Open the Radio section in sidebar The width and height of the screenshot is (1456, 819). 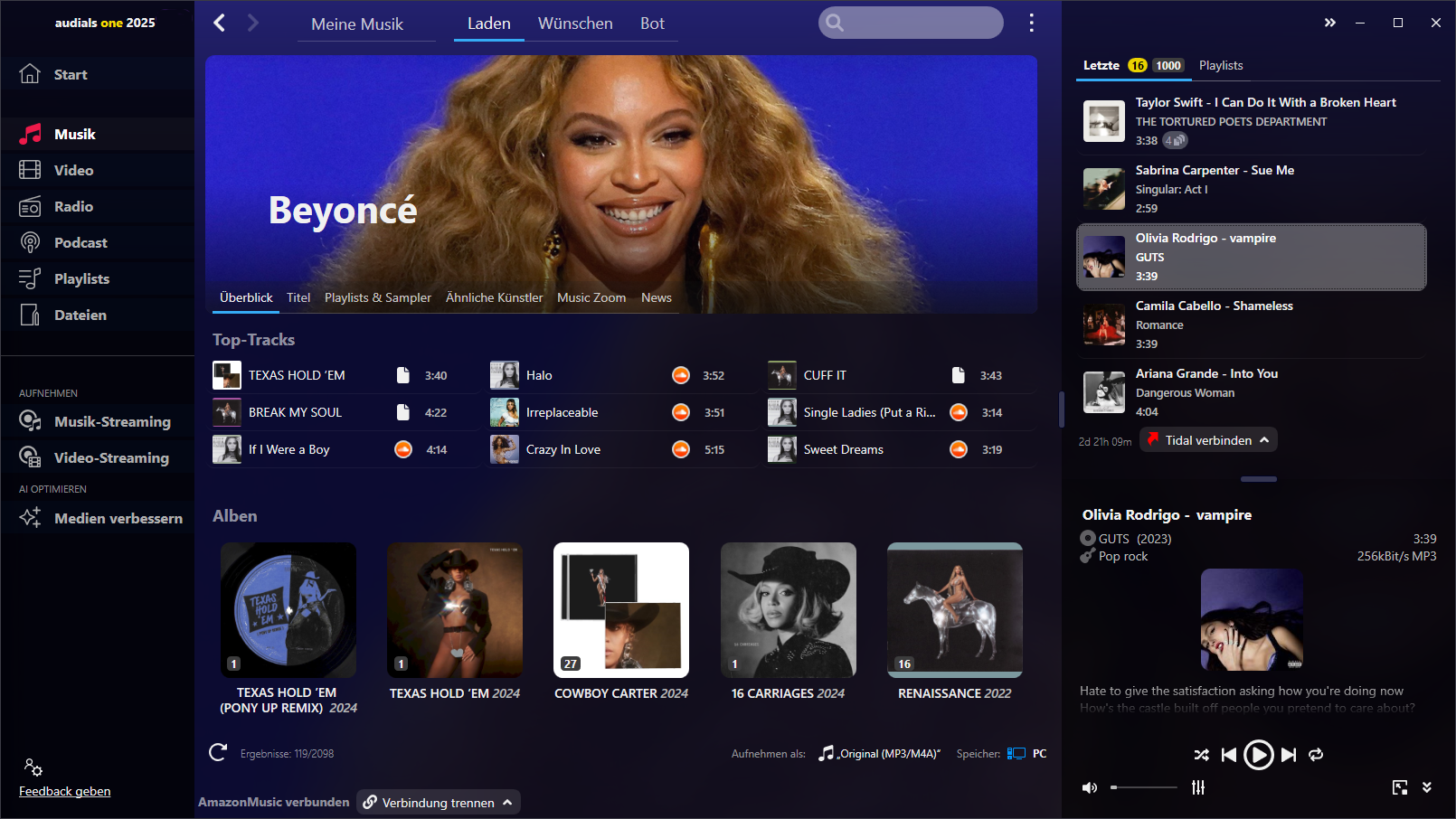pyautogui.click(x=72, y=207)
